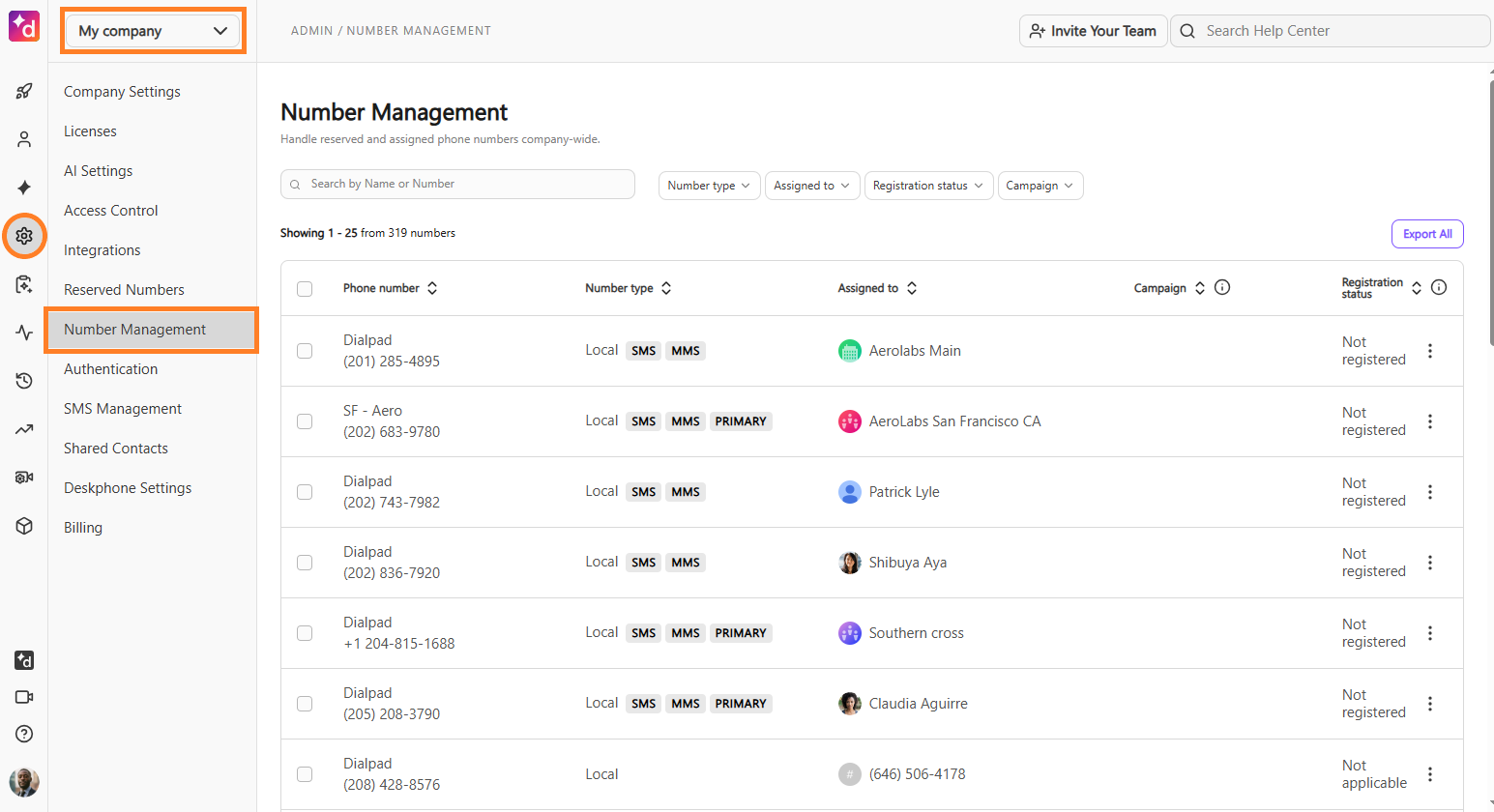Open the Assigned to filter dropdown
The image size is (1494, 812).
point(812,186)
